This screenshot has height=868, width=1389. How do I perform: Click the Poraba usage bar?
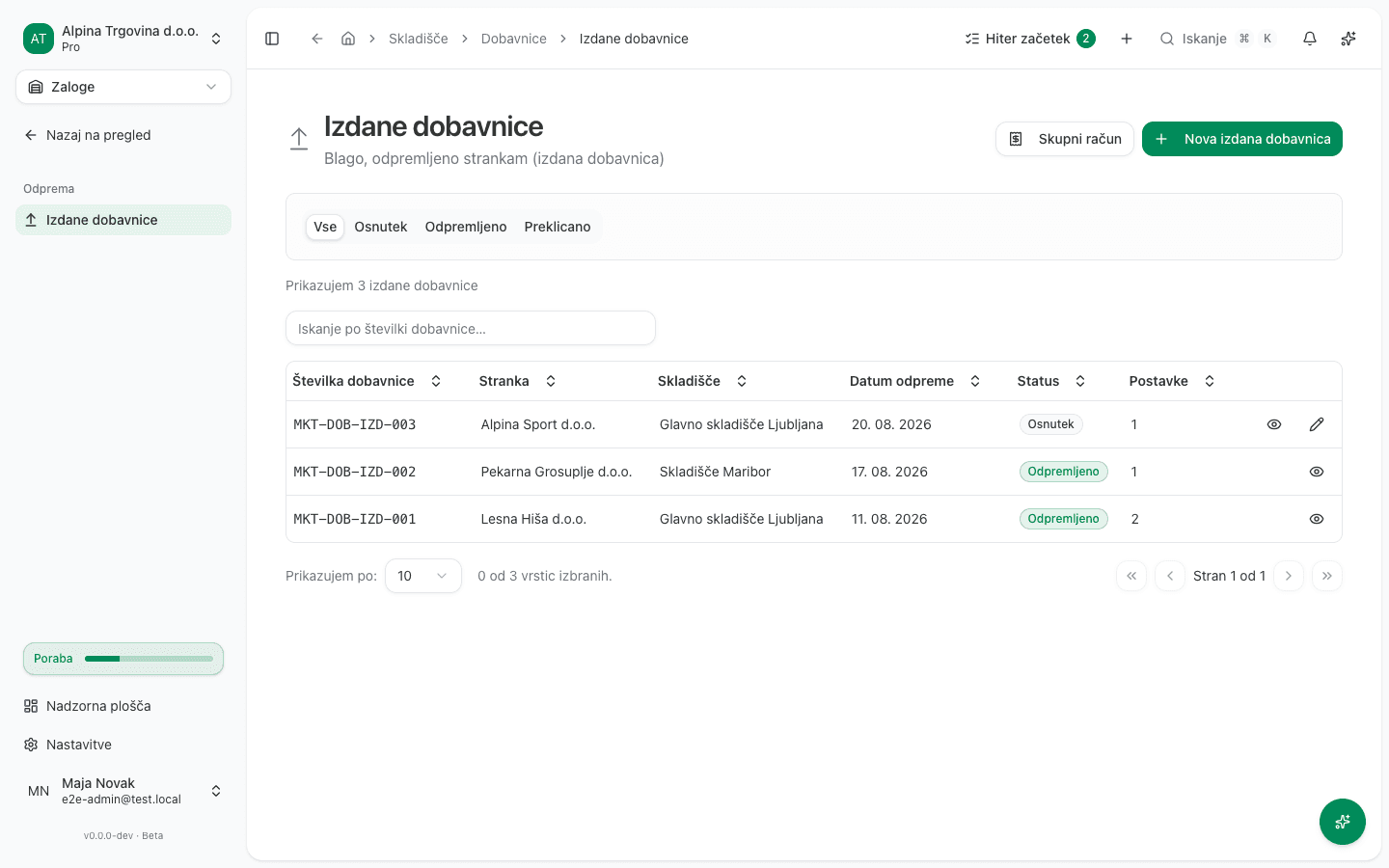click(x=123, y=659)
